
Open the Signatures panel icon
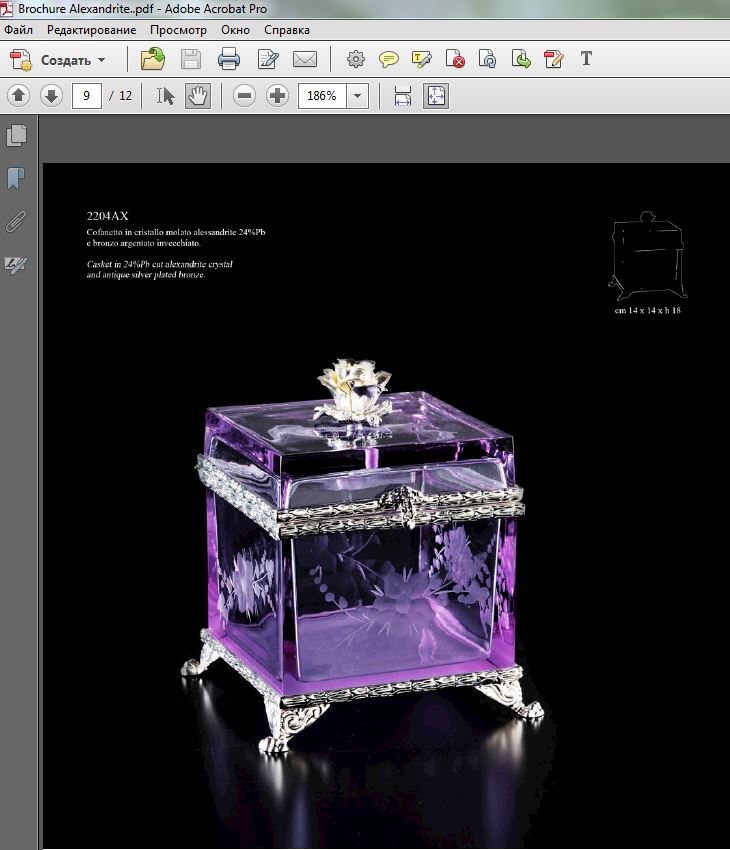tap(16, 265)
